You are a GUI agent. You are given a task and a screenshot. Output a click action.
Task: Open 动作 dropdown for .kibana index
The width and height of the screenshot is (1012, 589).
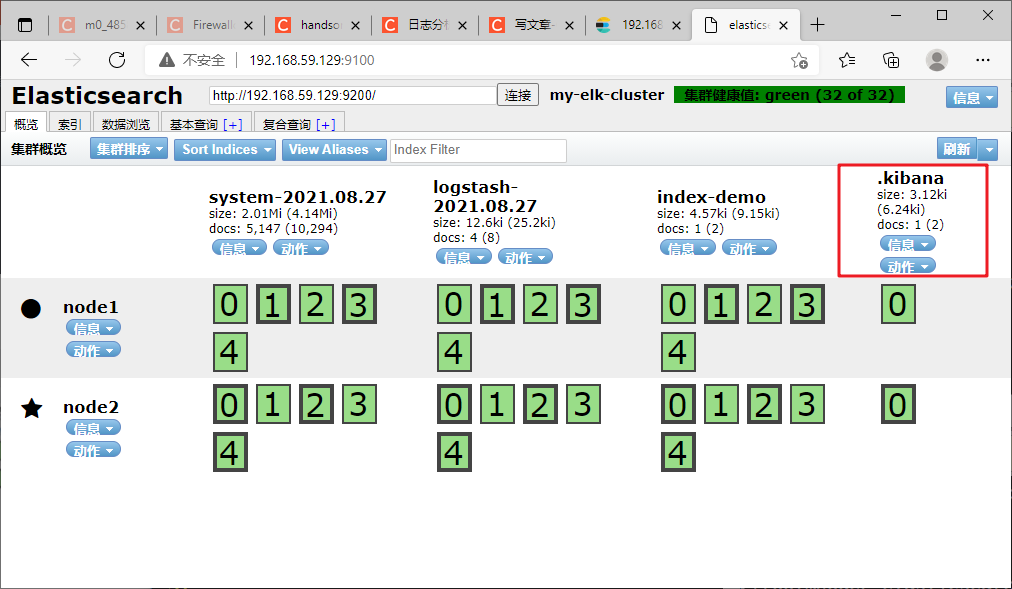tap(907, 266)
